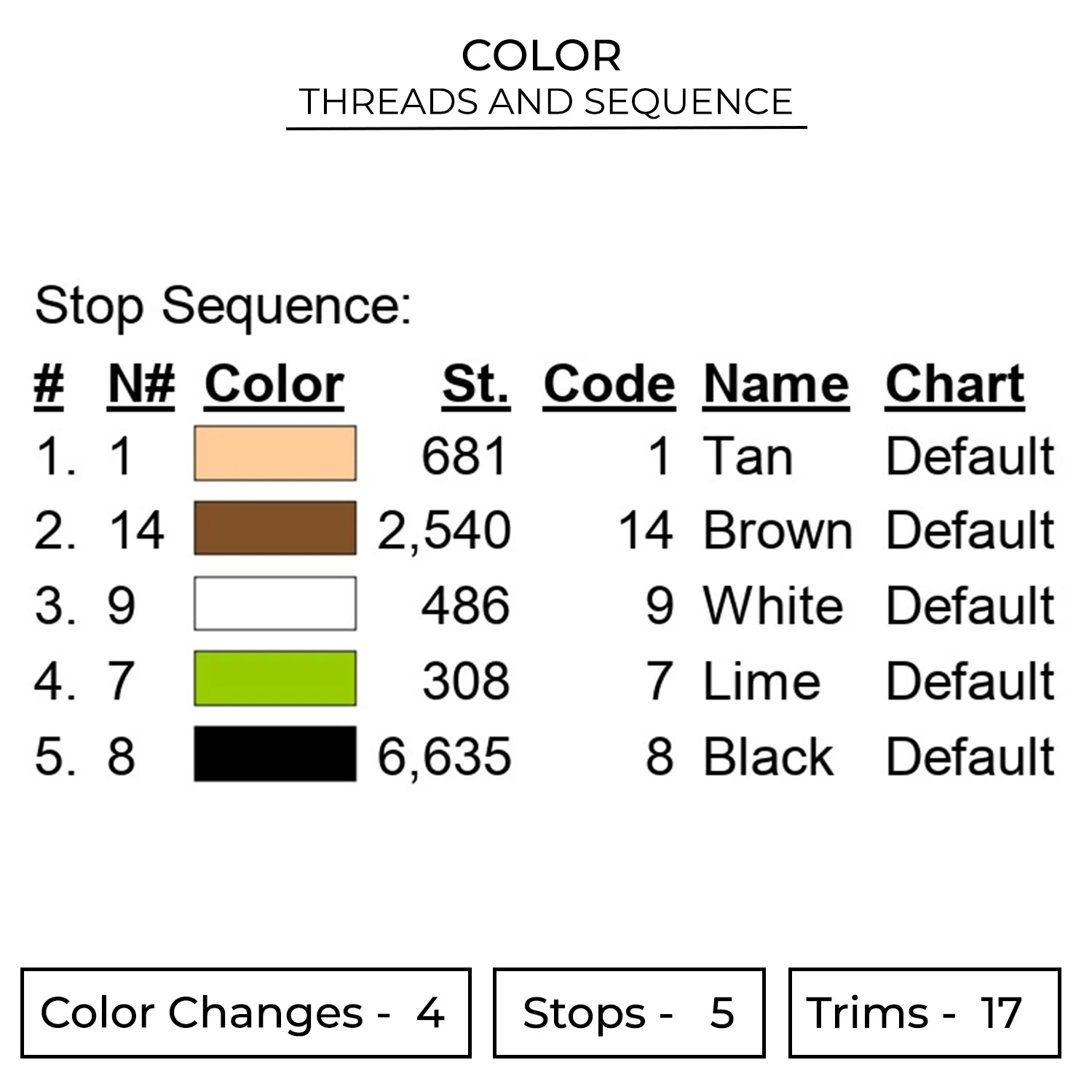Select the Code column header
The image size is (1092, 1092).
point(609,384)
